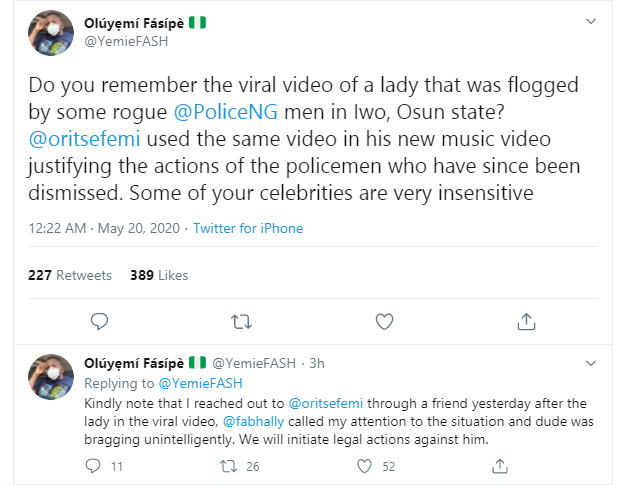624x485 pixels.
Task: Share the reply tweet via share icon
Action: click(501, 465)
